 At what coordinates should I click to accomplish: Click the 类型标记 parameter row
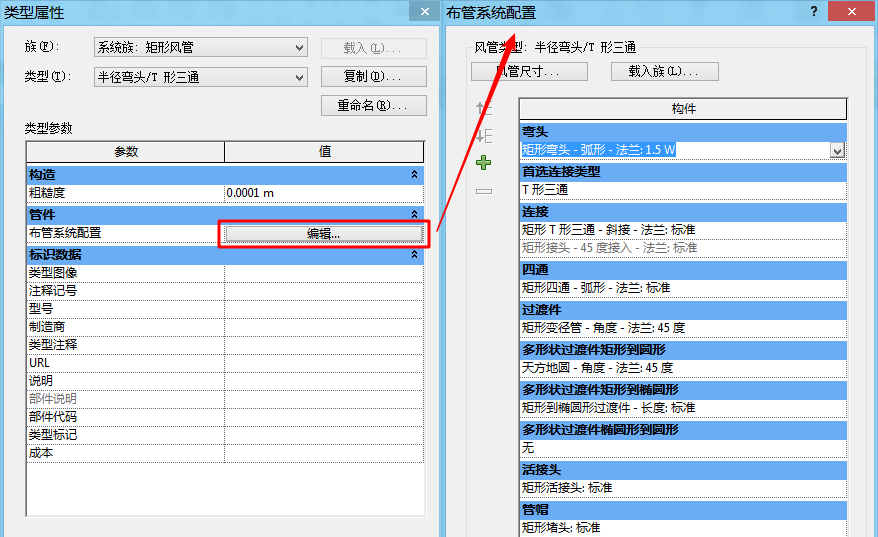pyautogui.click(x=225, y=435)
